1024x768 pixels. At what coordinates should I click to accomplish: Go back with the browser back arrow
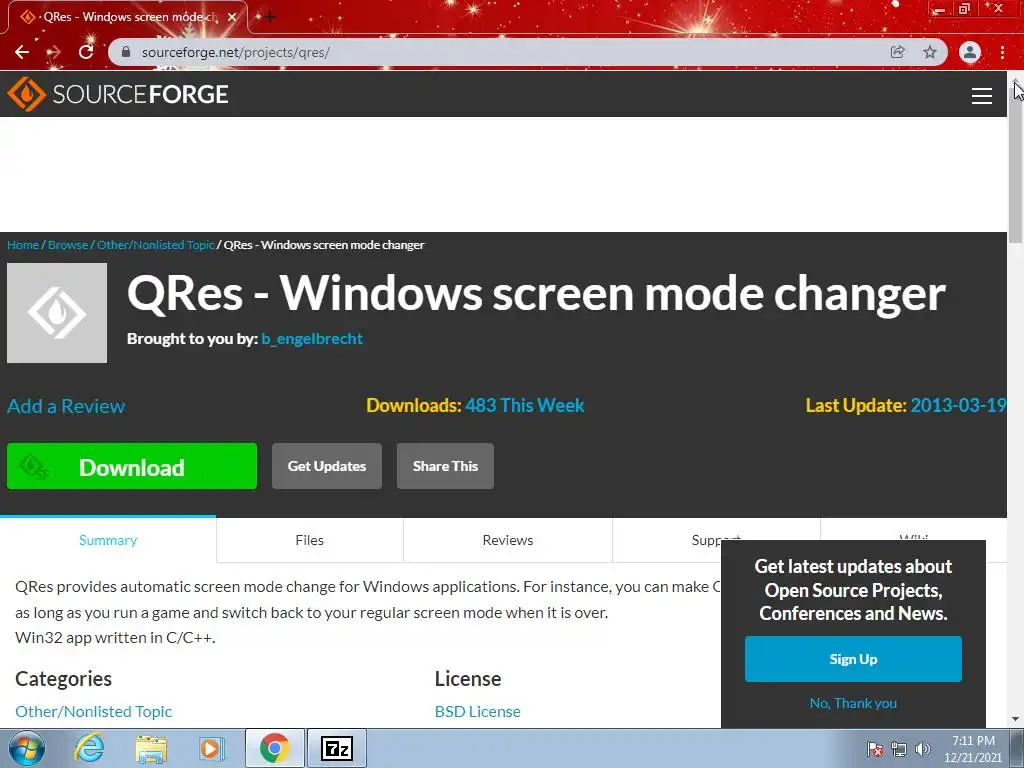22,52
